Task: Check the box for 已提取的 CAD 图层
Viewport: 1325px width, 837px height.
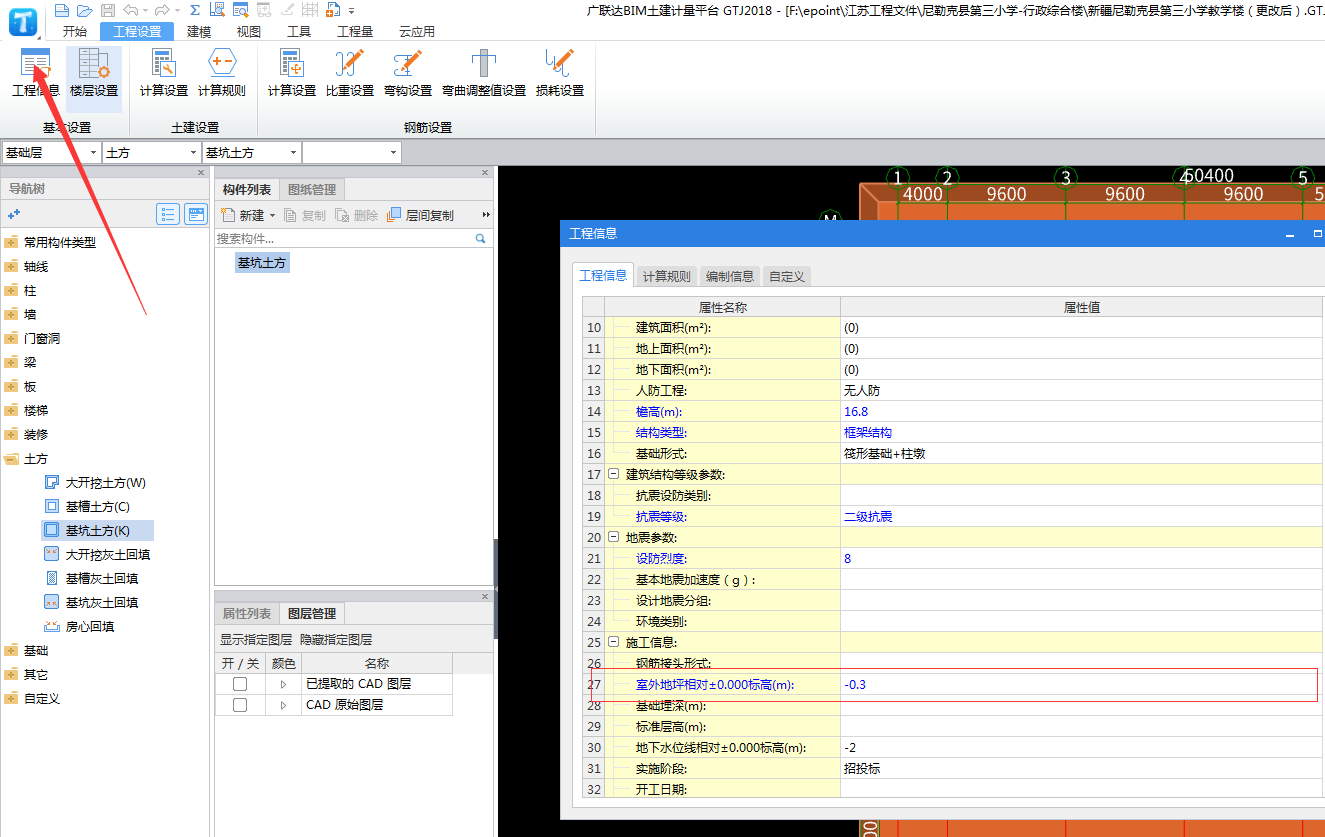Action: [x=240, y=684]
